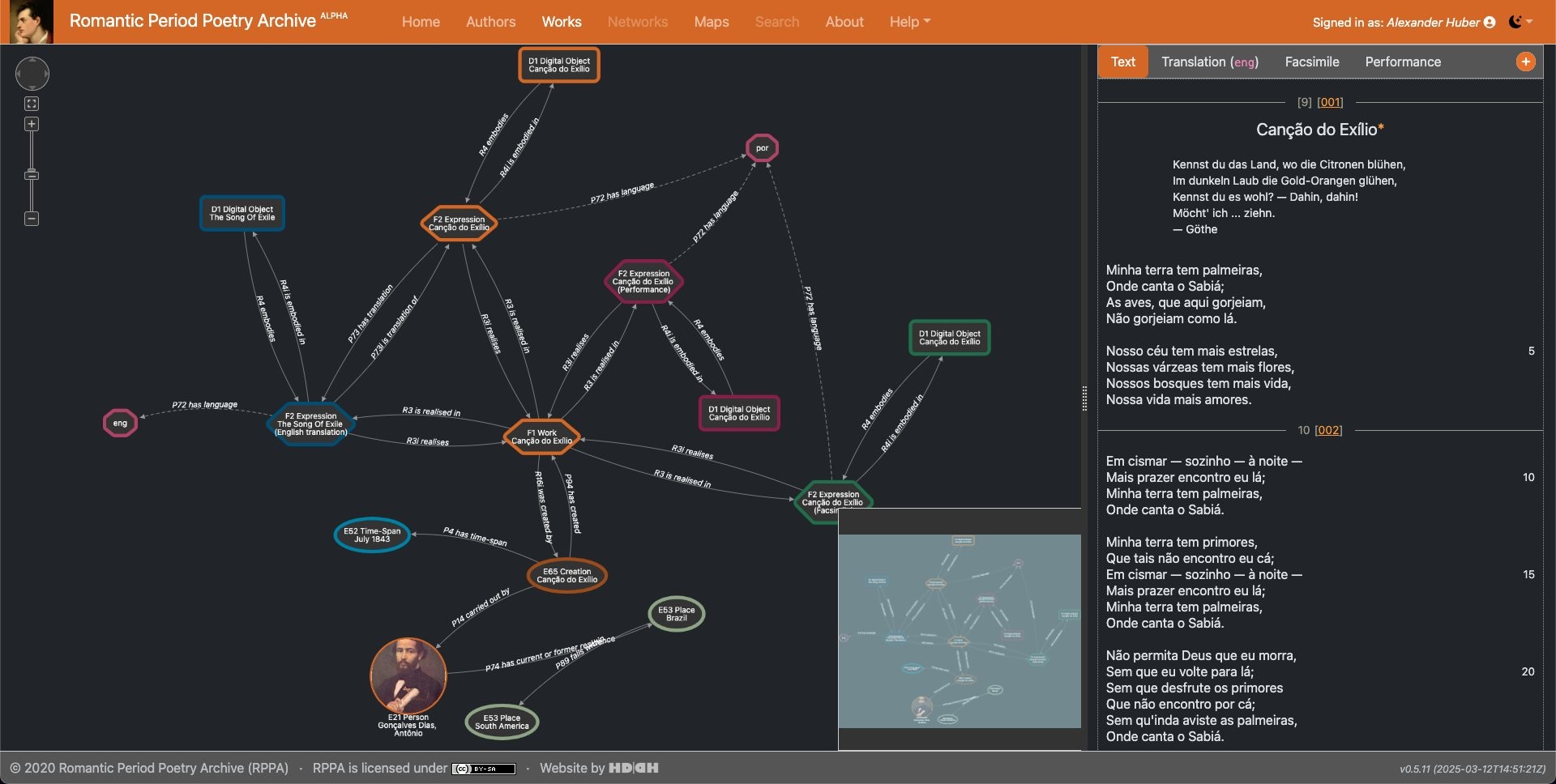
Task: Go to the Authors page
Action: coord(490,22)
